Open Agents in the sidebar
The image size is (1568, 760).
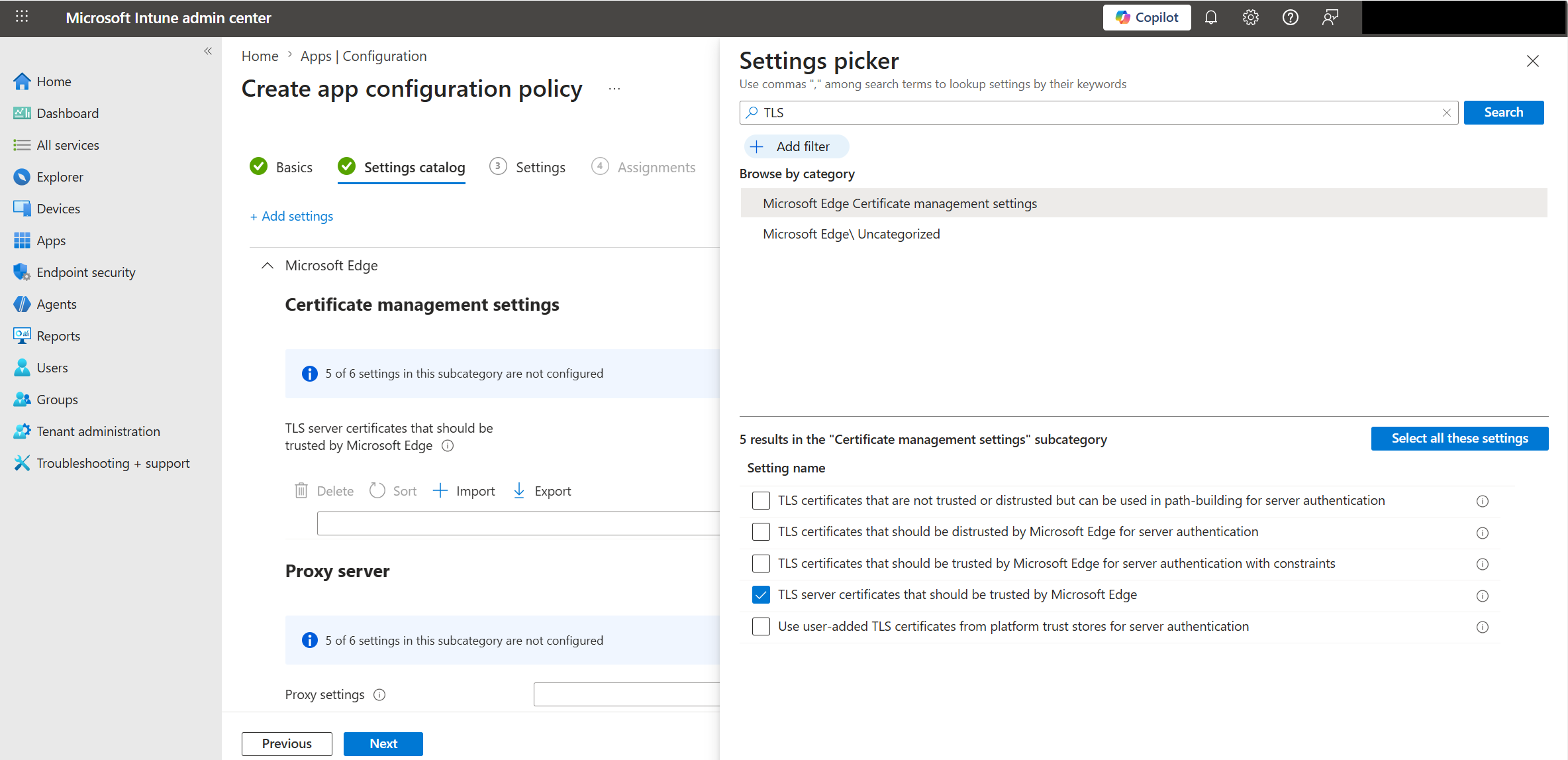pyautogui.click(x=56, y=304)
